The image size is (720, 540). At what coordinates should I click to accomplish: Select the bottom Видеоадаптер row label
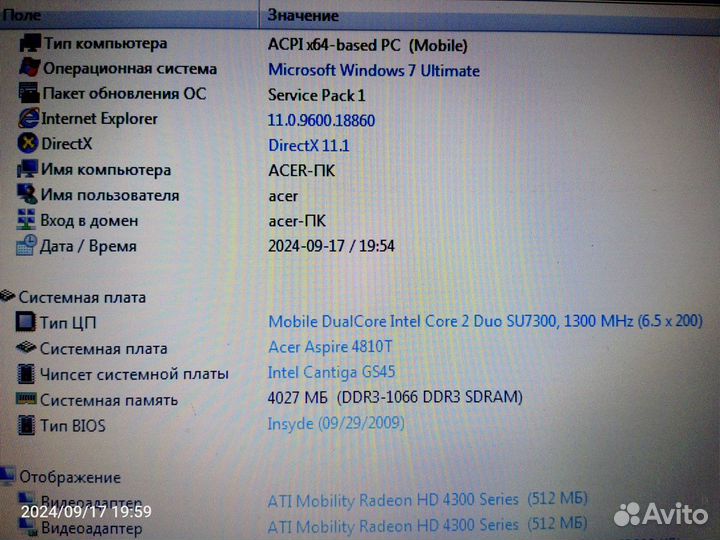(x=92, y=528)
